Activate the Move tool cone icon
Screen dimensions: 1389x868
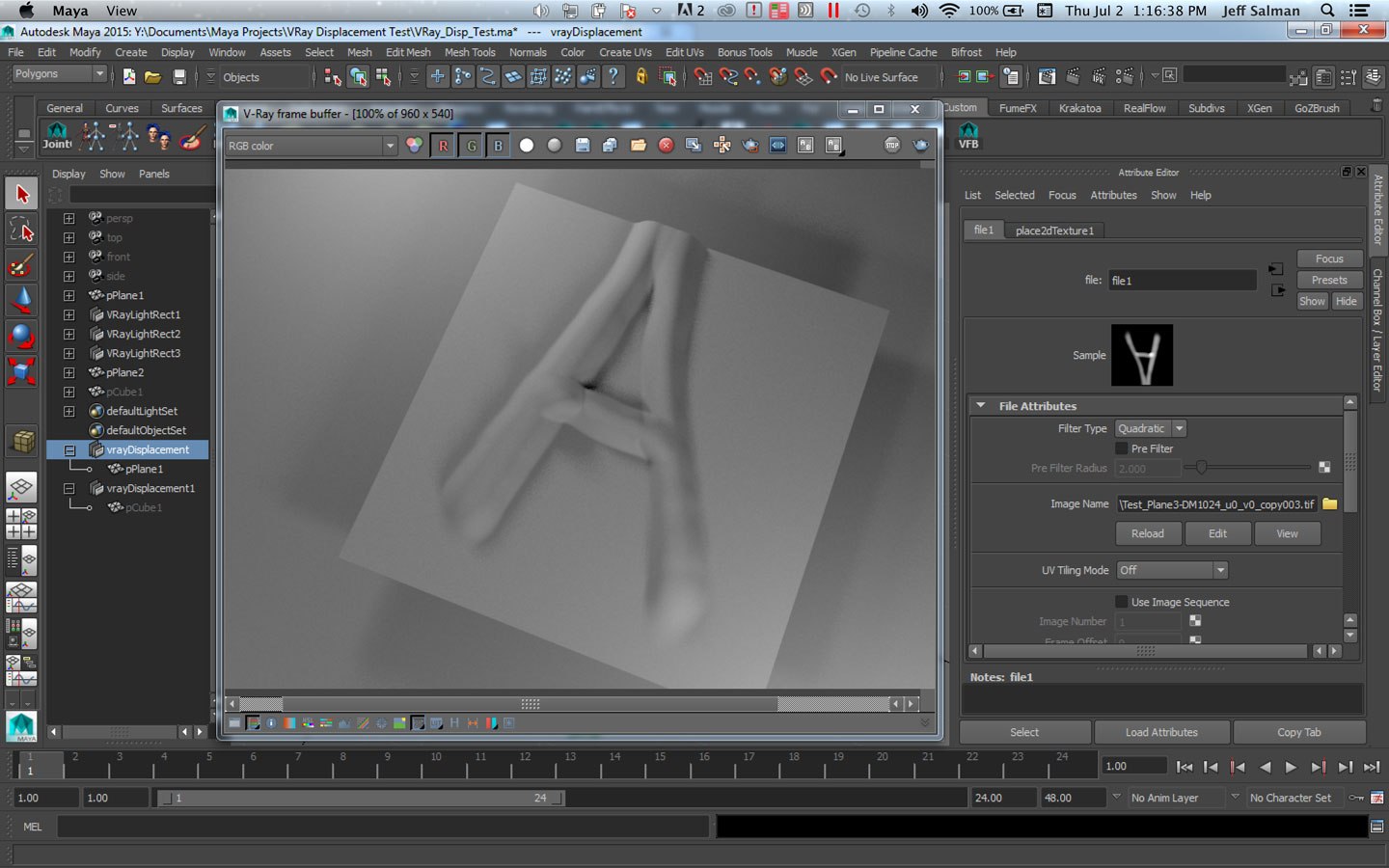(21, 300)
